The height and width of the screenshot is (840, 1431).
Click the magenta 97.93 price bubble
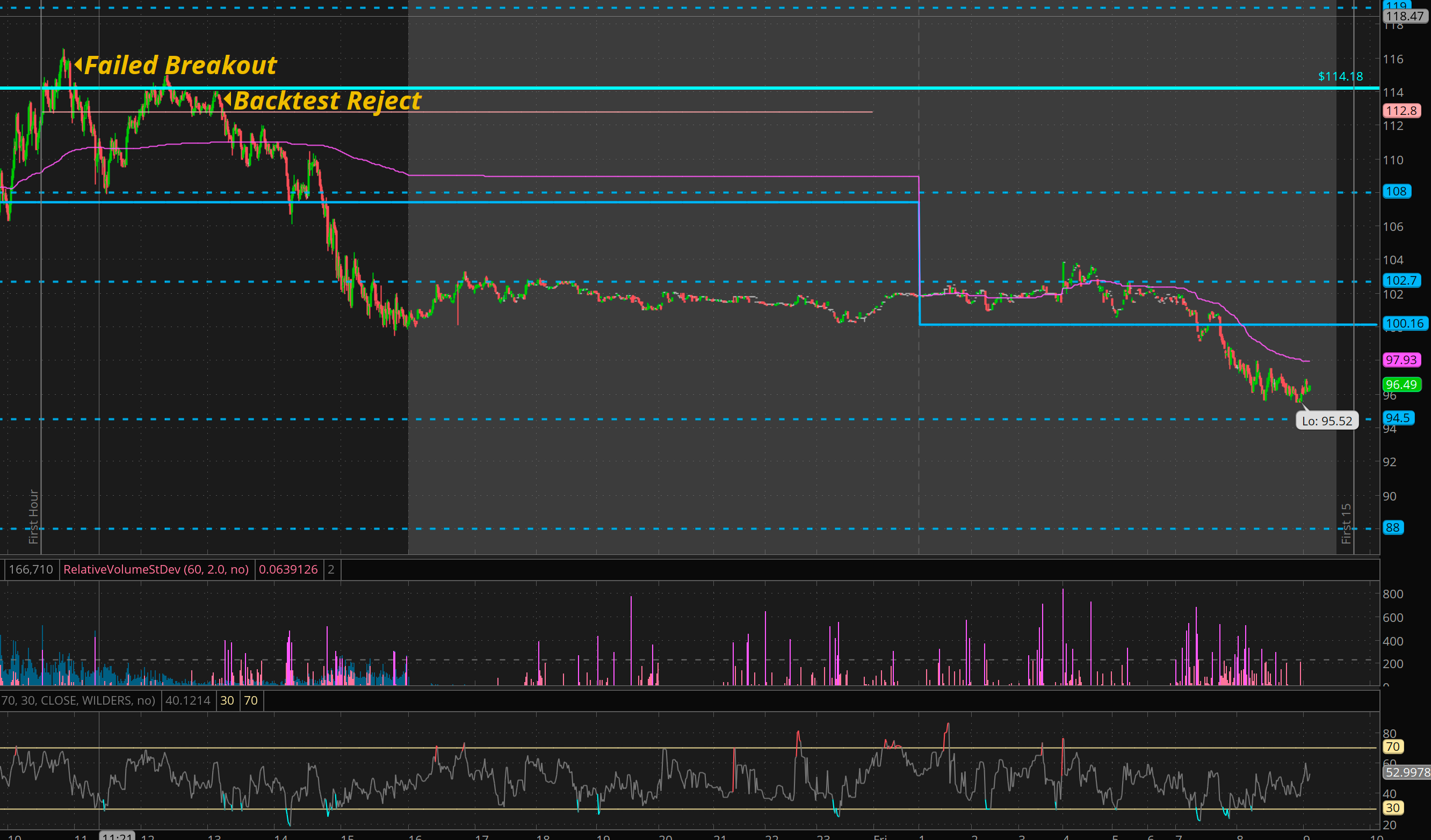click(1401, 359)
